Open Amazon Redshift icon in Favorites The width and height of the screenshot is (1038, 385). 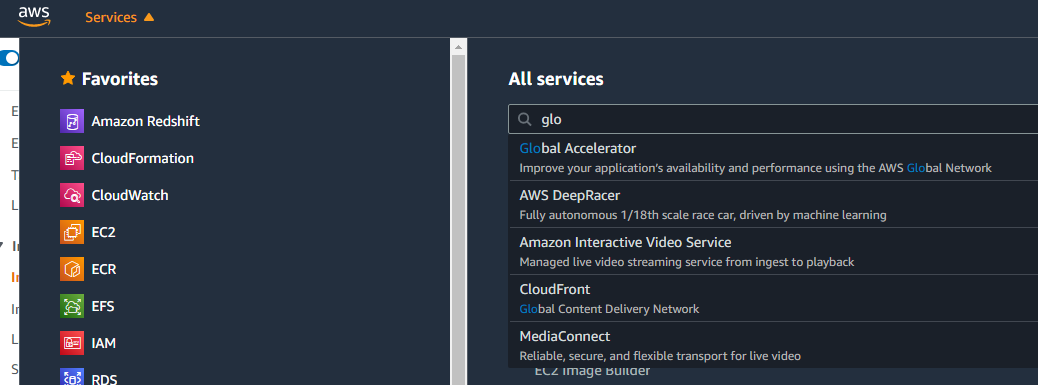(x=71, y=122)
